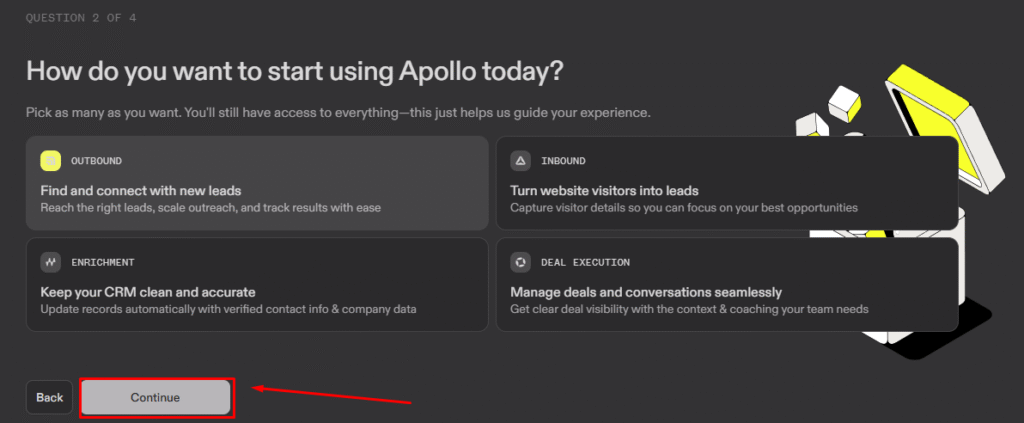This screenshot has width=1024, height=423.
Task: Click the yellow Outbound icon
Action: point(51,161)
